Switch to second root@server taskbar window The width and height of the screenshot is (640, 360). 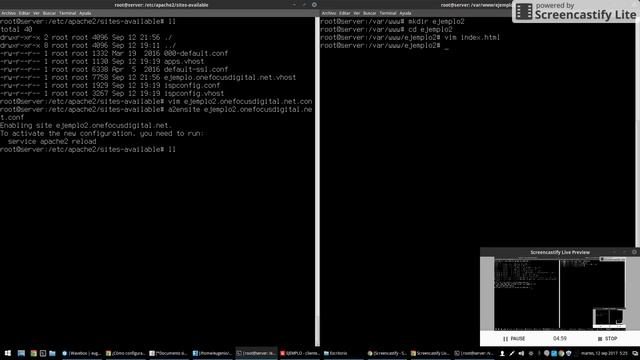click(473, 353)
